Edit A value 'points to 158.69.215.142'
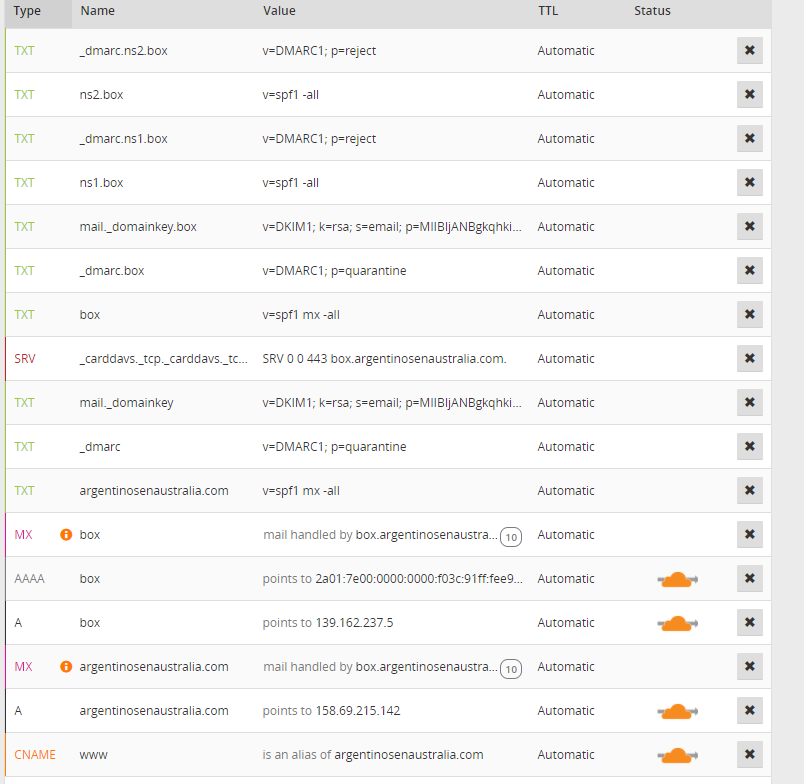Viewport: 804px width, 784px height. click(331, 711)
